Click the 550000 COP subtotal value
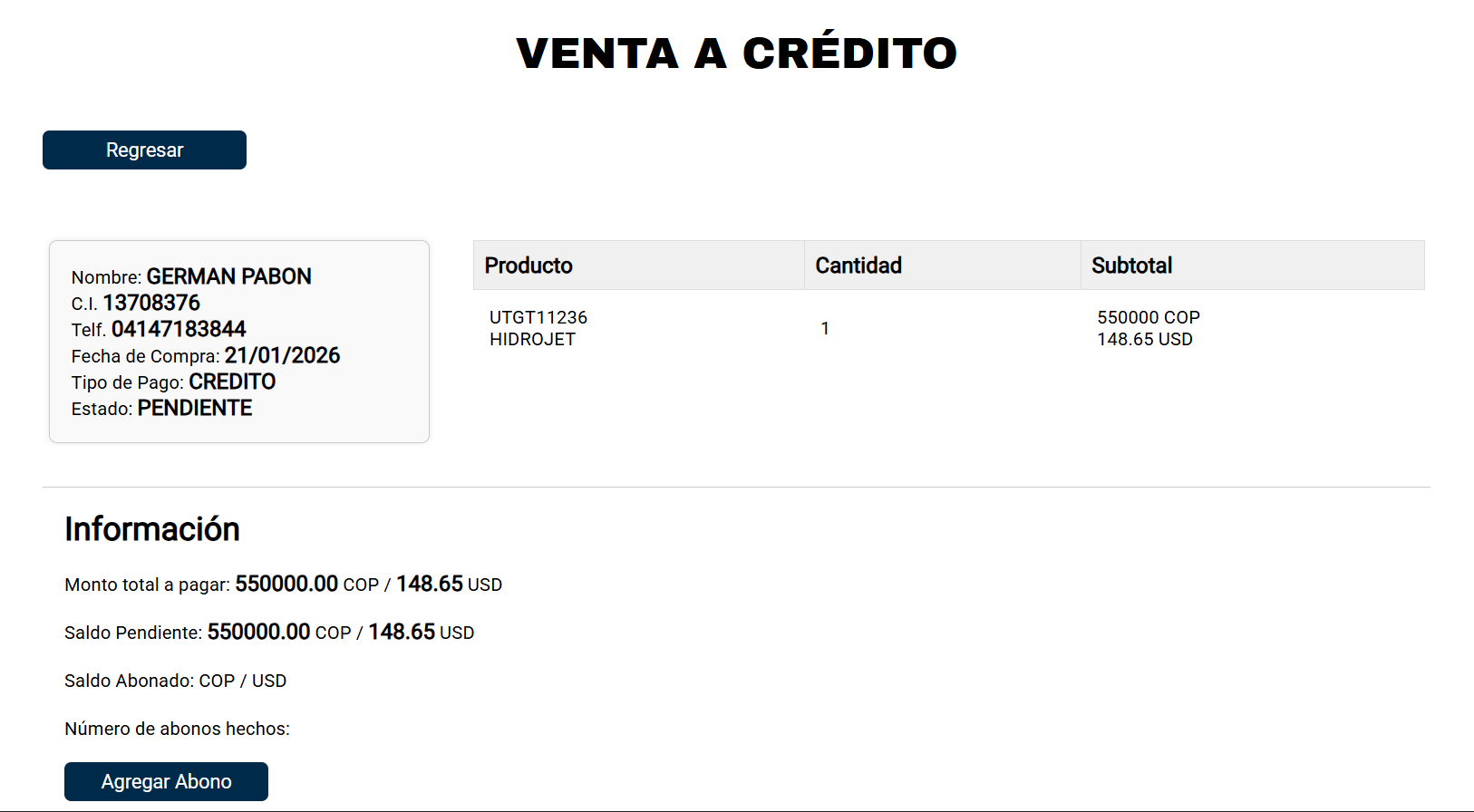 1148,317
